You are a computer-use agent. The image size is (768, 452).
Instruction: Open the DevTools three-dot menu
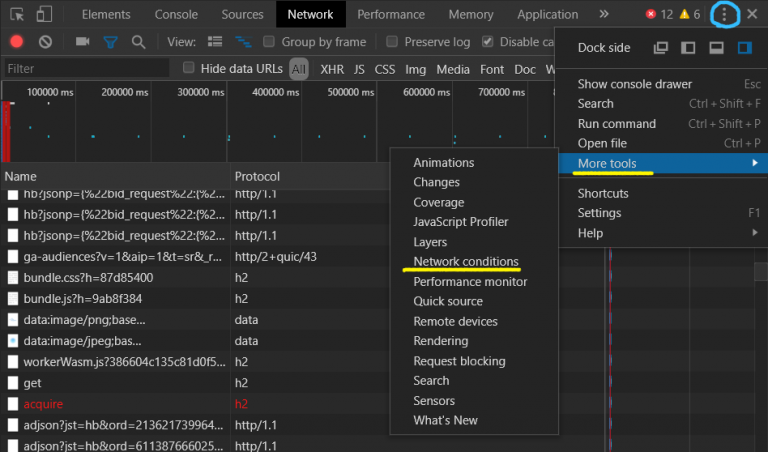coord(724,15)
